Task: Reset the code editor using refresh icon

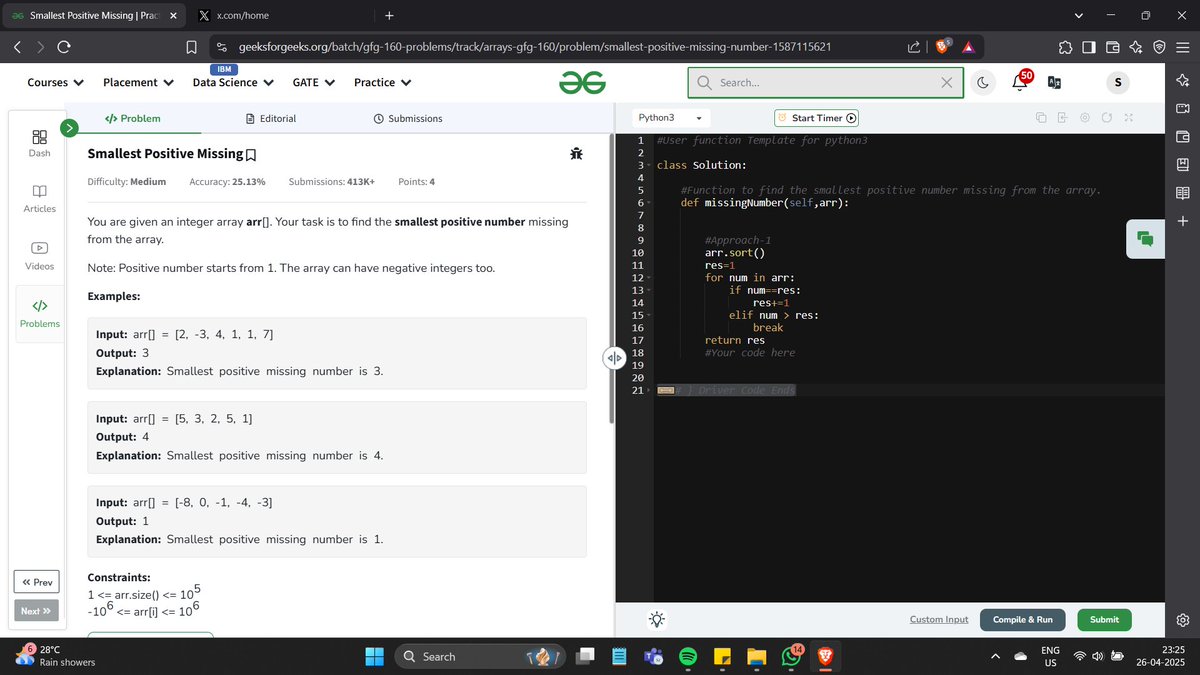Action: click(1107, 117)
